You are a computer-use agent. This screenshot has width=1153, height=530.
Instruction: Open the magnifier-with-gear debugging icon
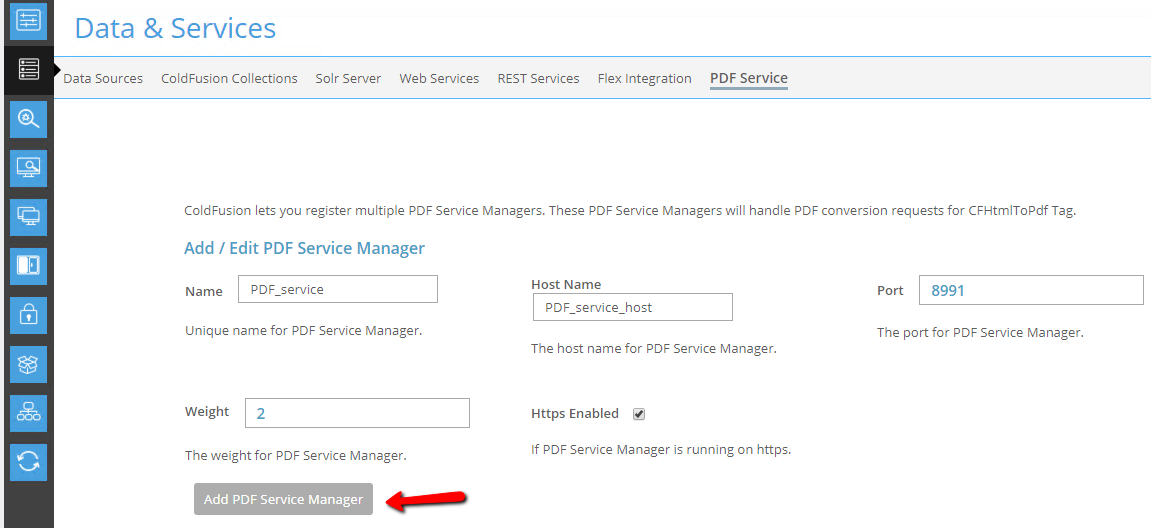pyautogui.click(x=28, y=119)
